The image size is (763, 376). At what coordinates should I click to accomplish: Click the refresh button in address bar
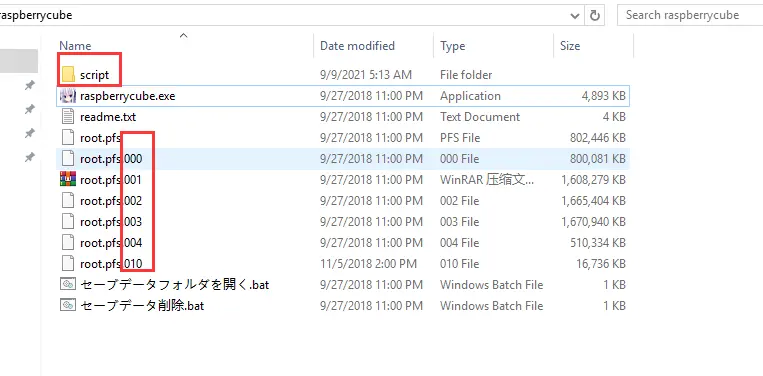coord(595,16)
